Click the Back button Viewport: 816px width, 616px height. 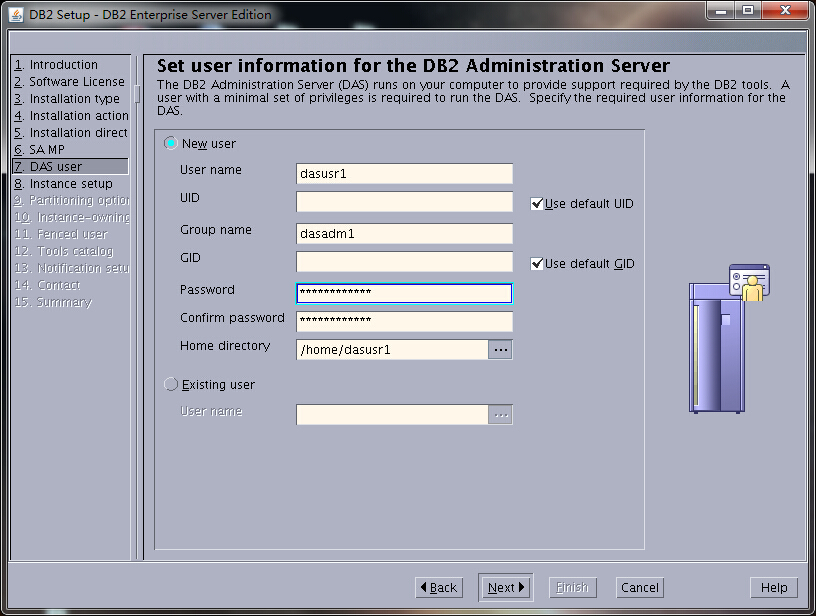[439, 588]
